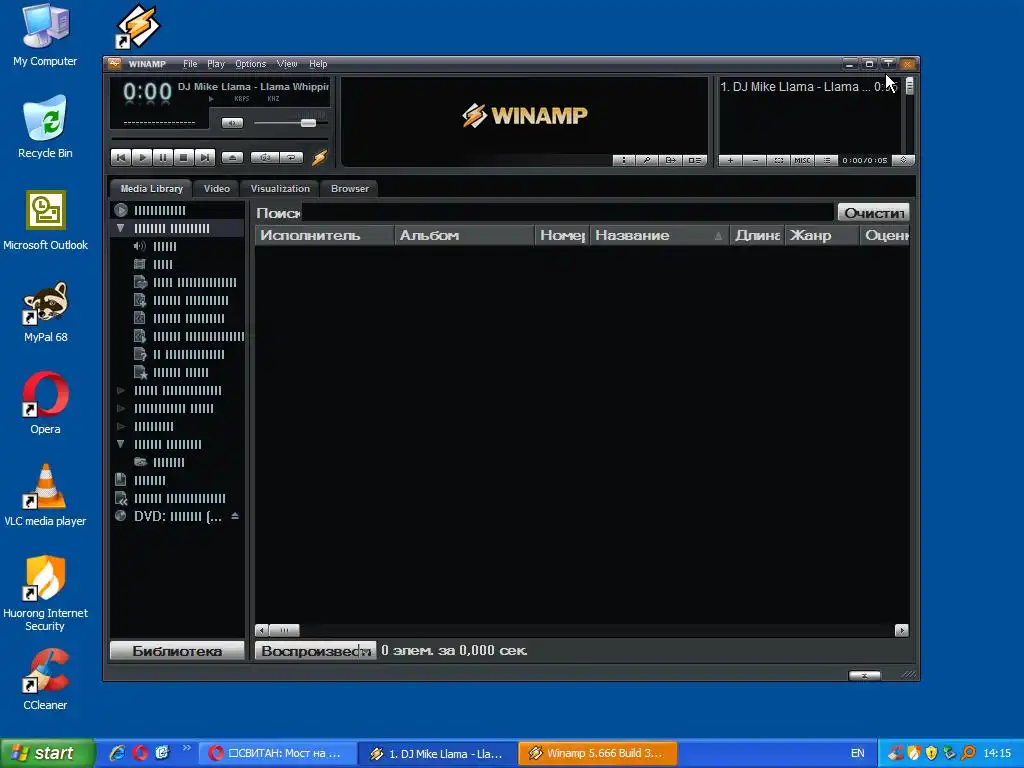The height and width of the screenshot is (768, 1024).
Task: Switch to the Browser tab
Action: (349, 188)
